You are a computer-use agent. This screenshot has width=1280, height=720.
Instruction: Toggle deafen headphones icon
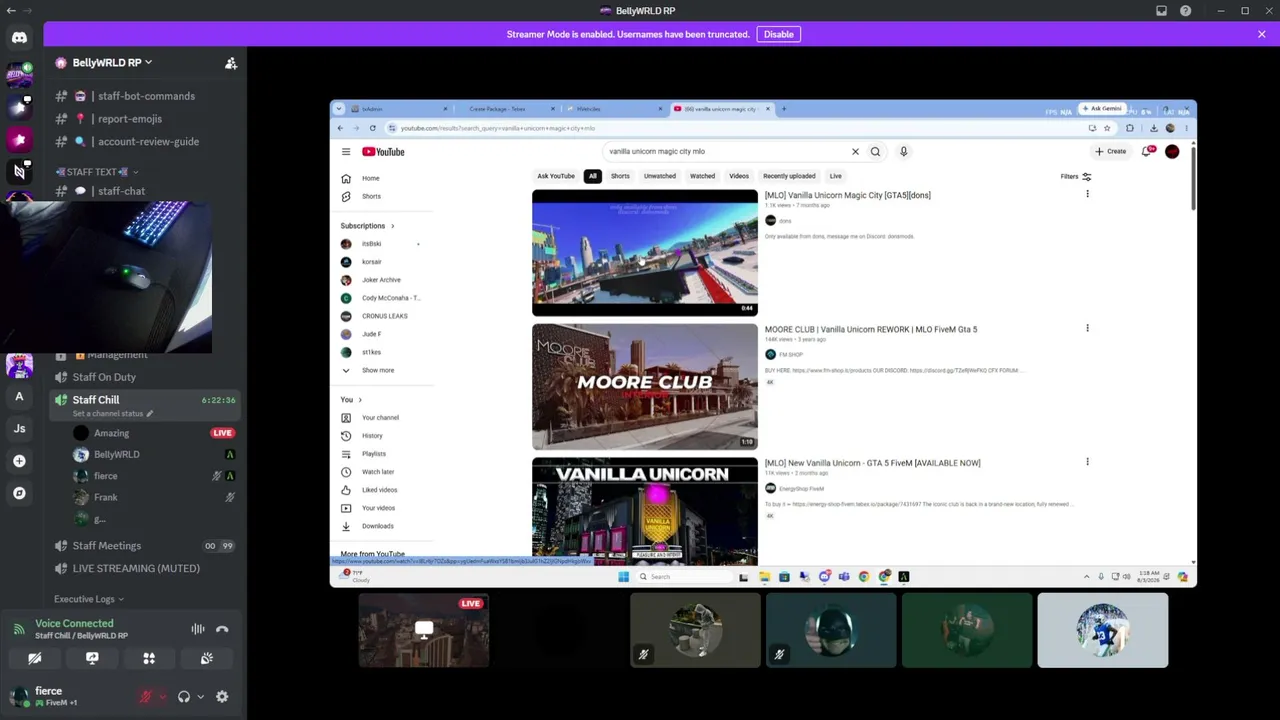pos(184,697)
